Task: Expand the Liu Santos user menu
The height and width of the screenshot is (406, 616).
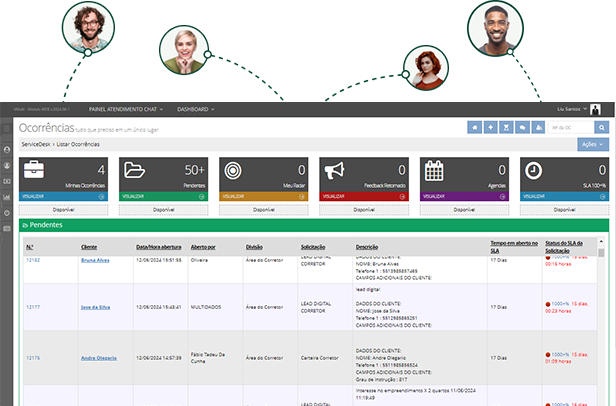Action: tap(574, 108)
